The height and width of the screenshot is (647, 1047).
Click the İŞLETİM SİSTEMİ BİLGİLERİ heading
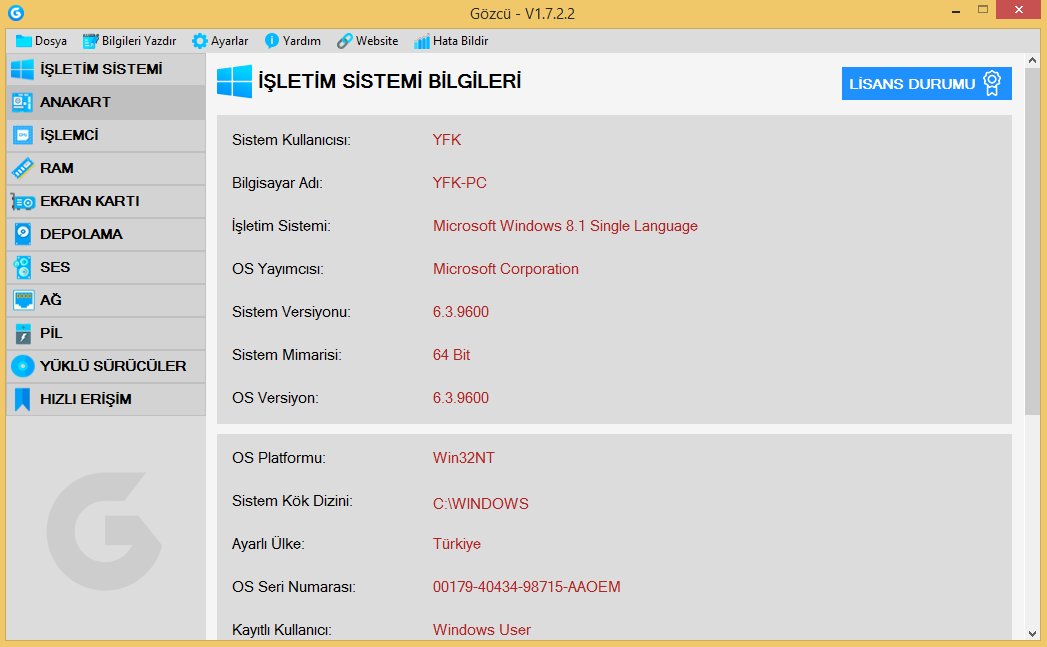(x=389, y=81)
